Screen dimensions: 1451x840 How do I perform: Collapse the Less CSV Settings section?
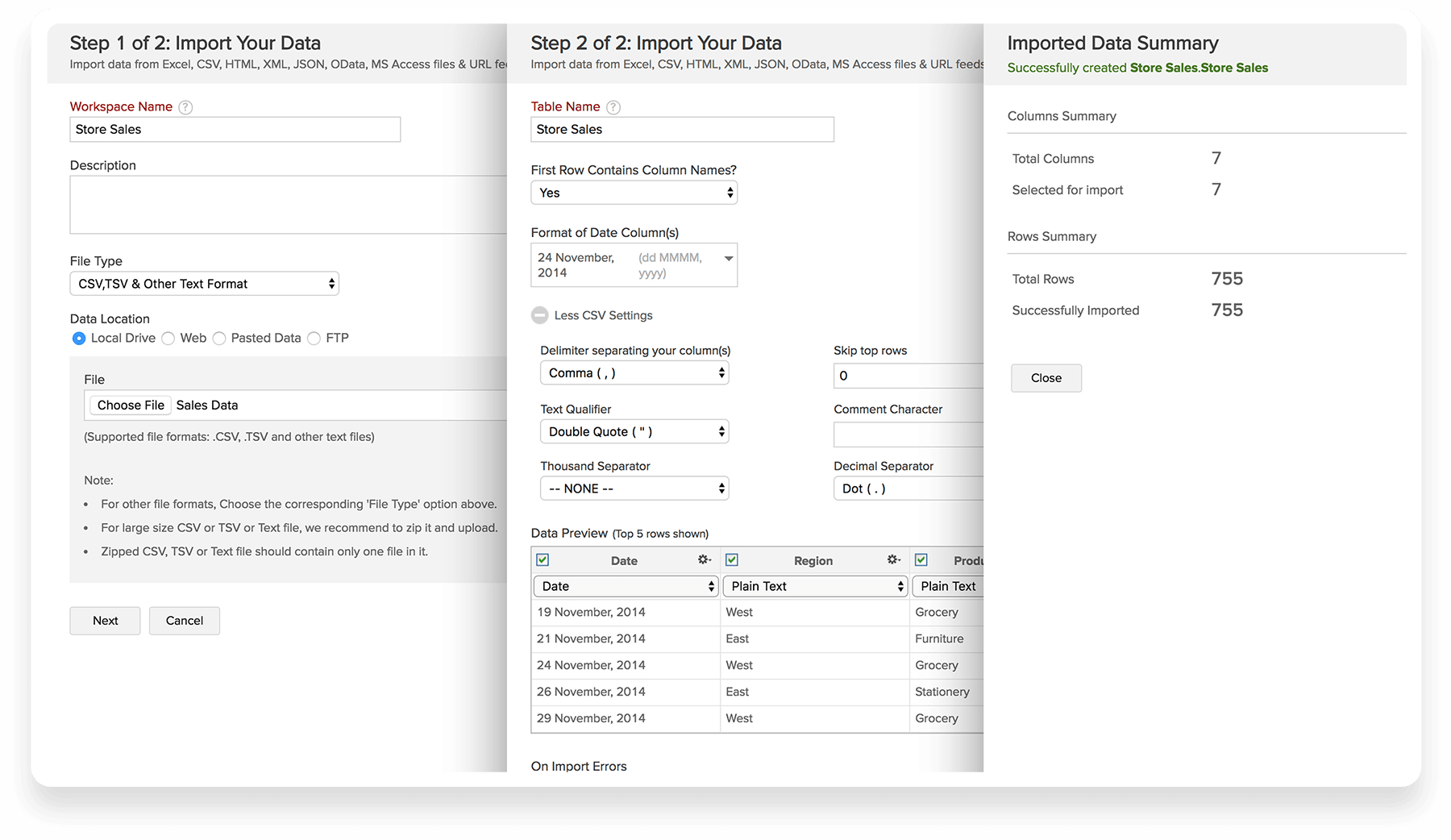tap(539, 315)
